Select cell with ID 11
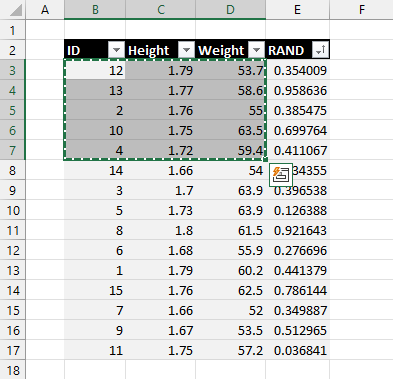Viewport: 393px width, 379px height. click(95, 350)
